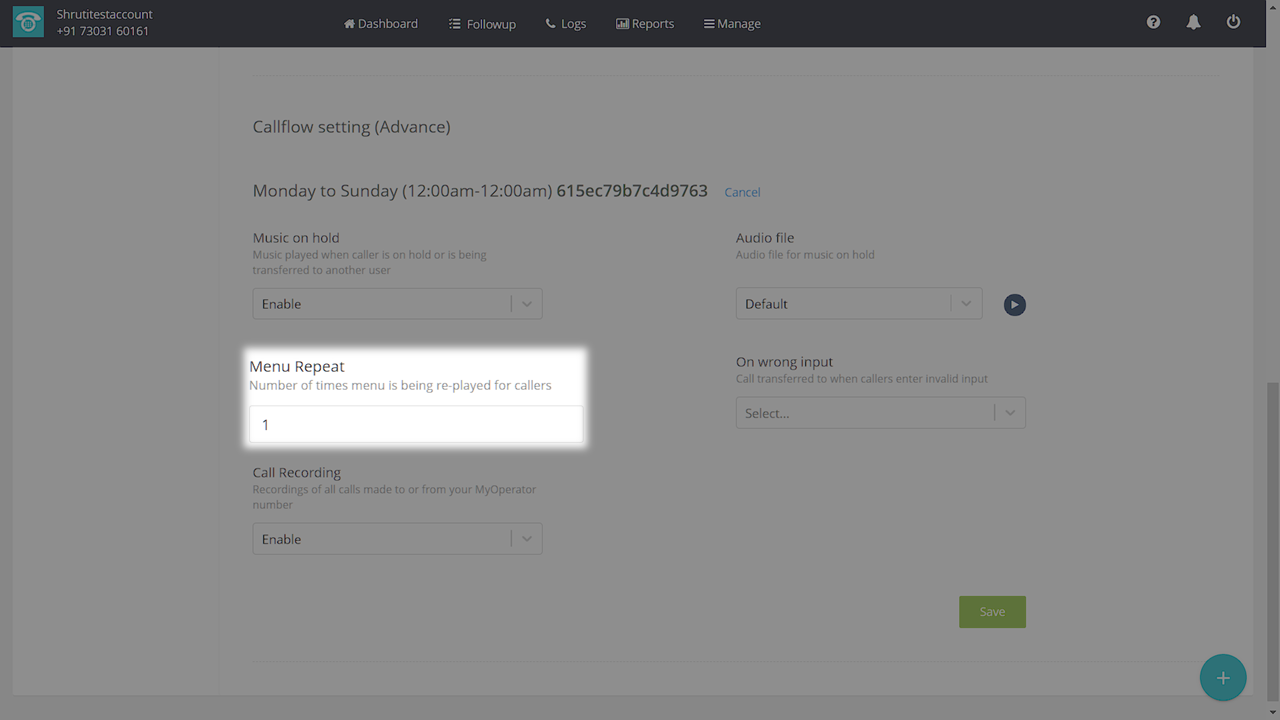Open the Manage menu

(732, 23)
